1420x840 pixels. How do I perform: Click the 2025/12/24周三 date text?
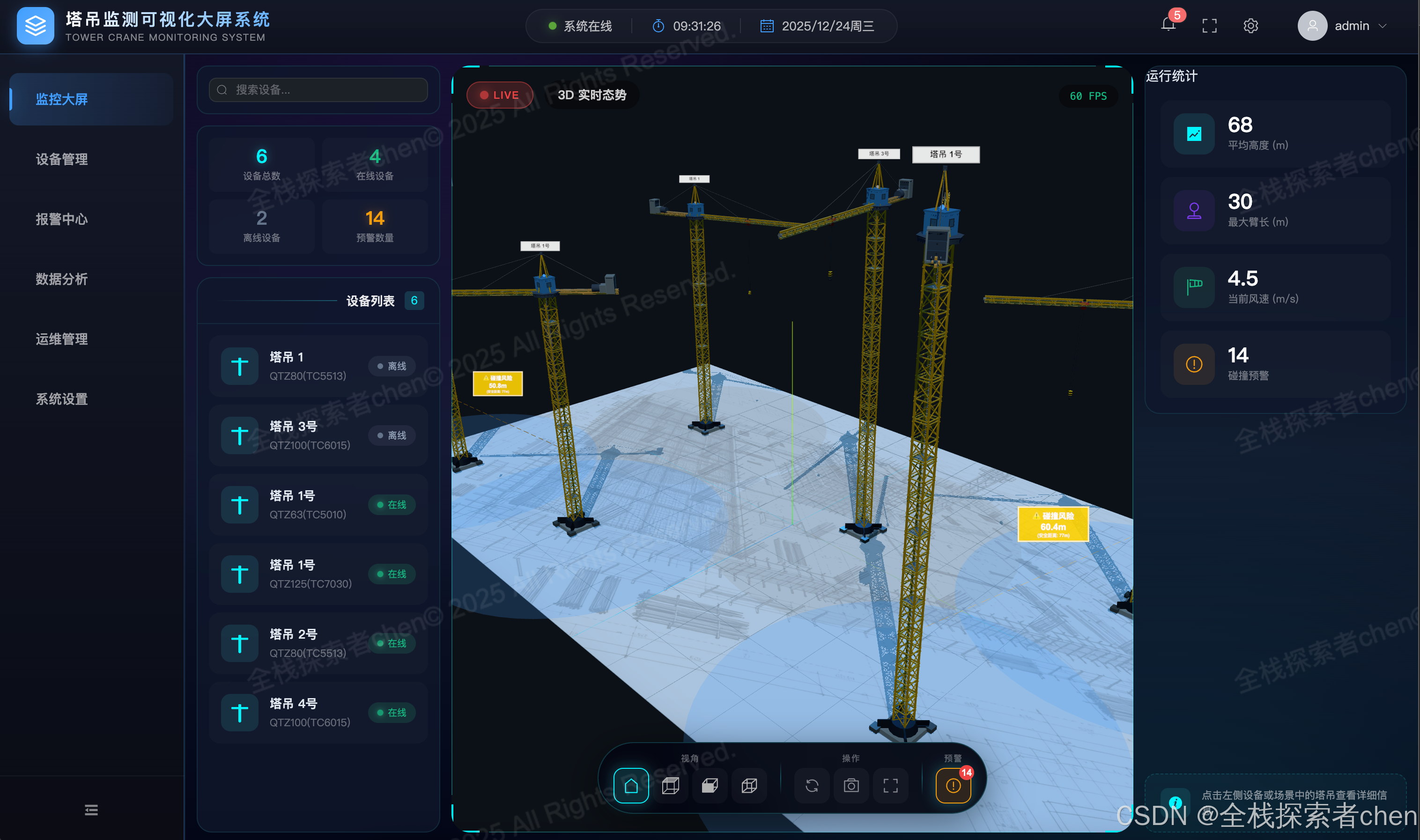point(828,26)
